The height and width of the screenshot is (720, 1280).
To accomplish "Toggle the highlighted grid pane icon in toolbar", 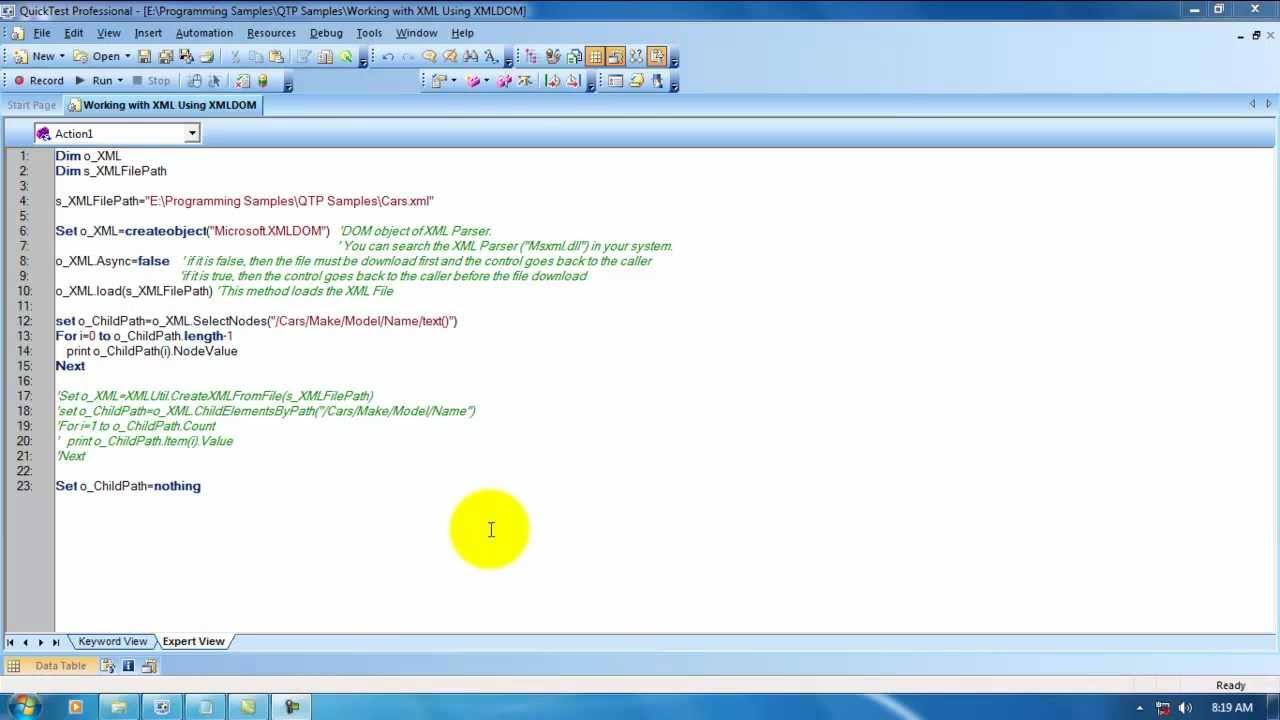I will point(595,57).
